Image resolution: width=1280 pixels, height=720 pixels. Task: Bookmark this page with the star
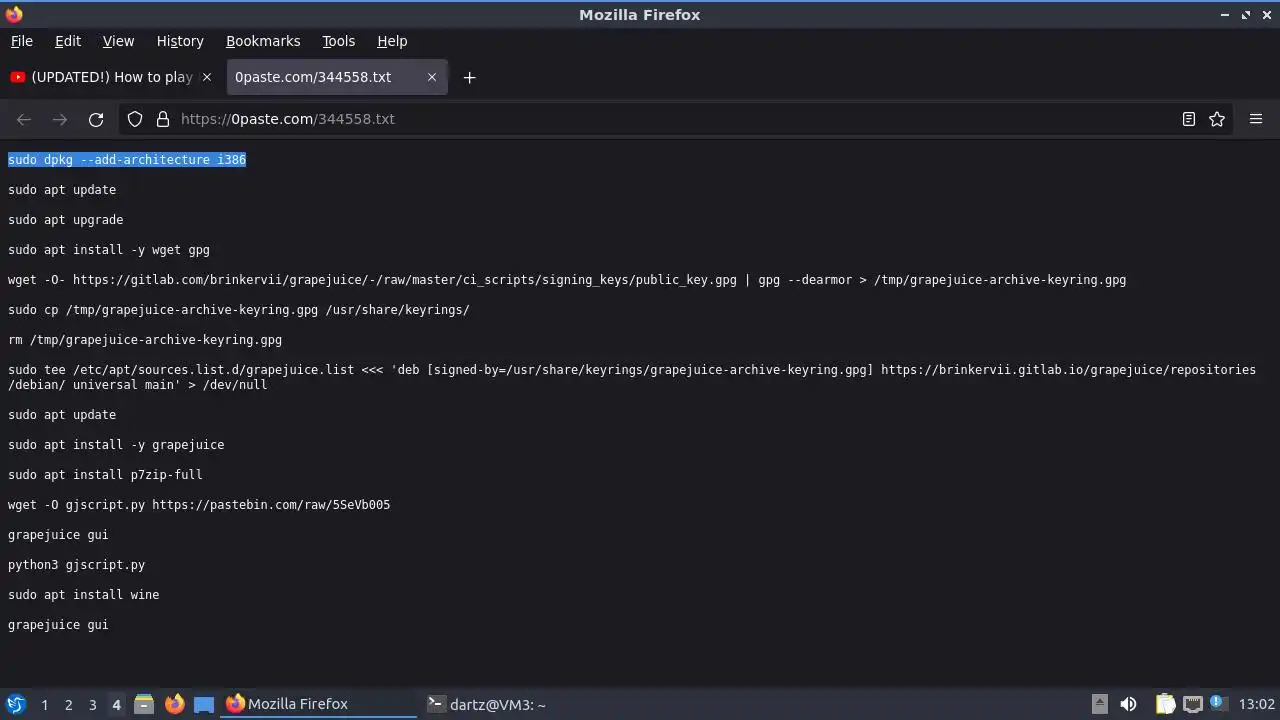[1217, 119]
